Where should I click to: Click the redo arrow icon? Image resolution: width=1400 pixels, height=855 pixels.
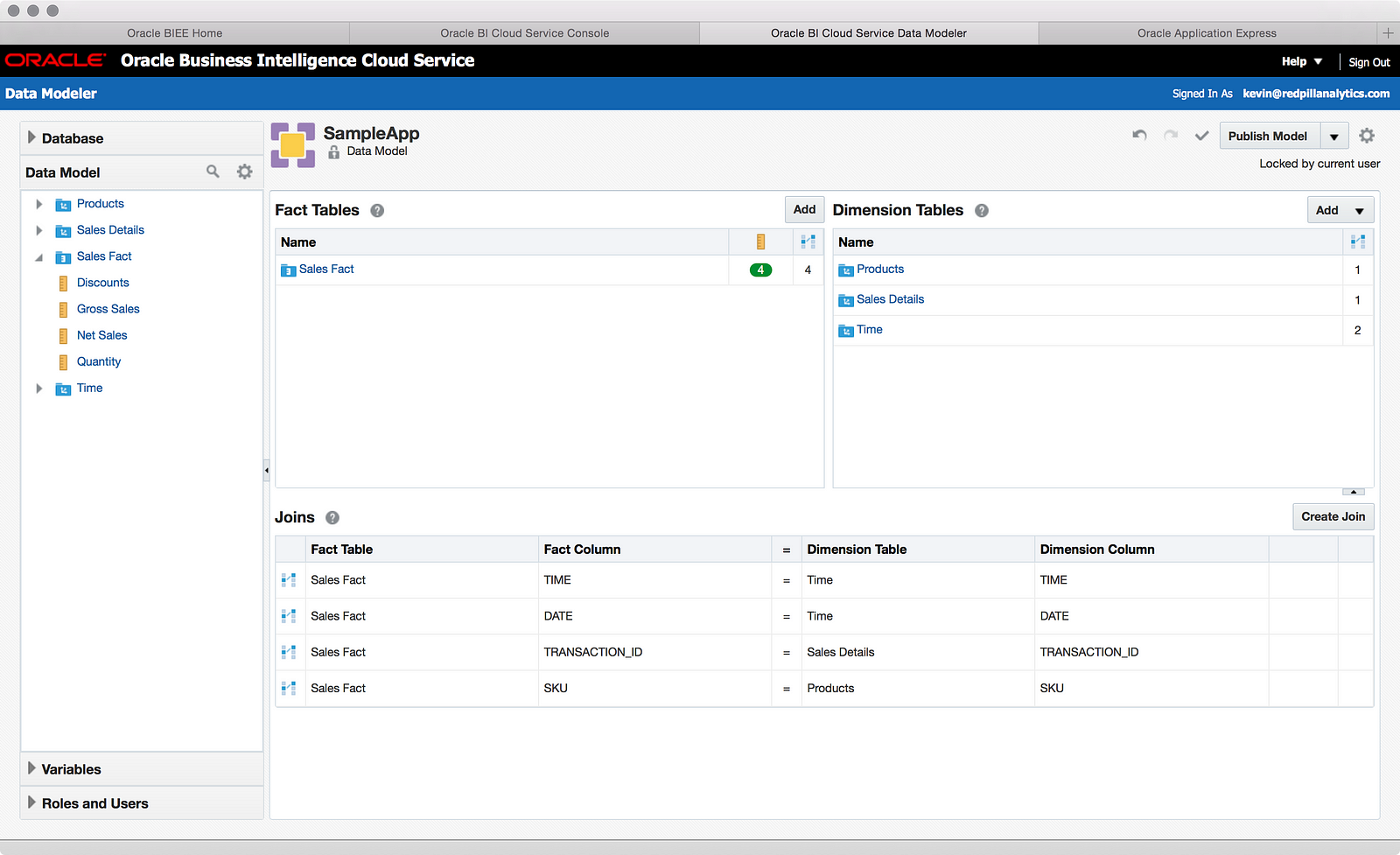[x=1171, y=136]
